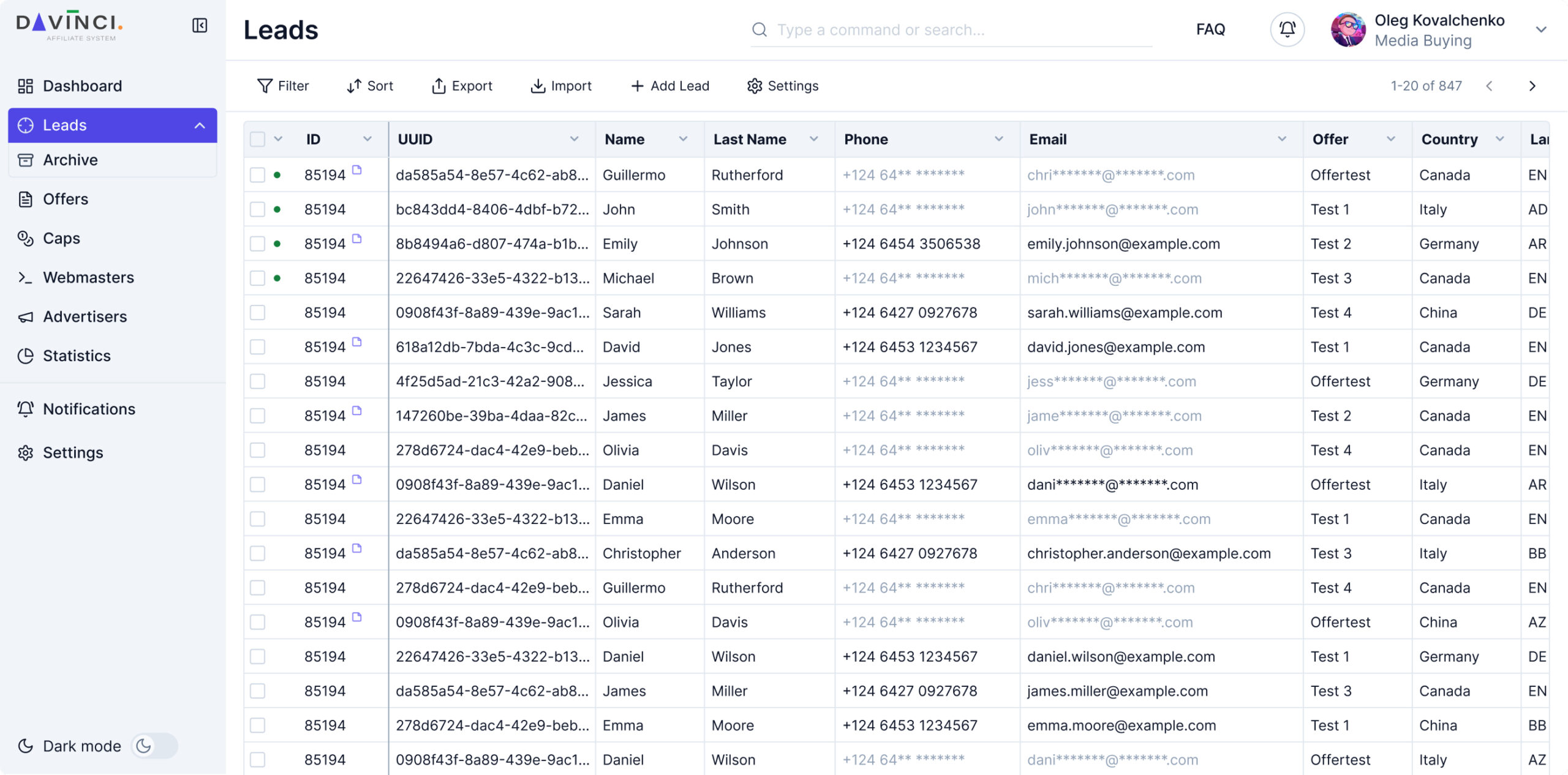Click Add Lead button
Screen dimensions: 1568x775
pyautogui.click(x=670, y=86)
